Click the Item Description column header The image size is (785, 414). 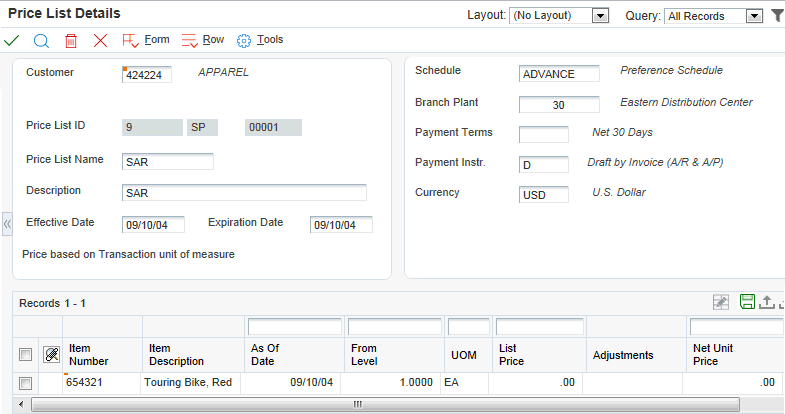click(x=177, y=354)
